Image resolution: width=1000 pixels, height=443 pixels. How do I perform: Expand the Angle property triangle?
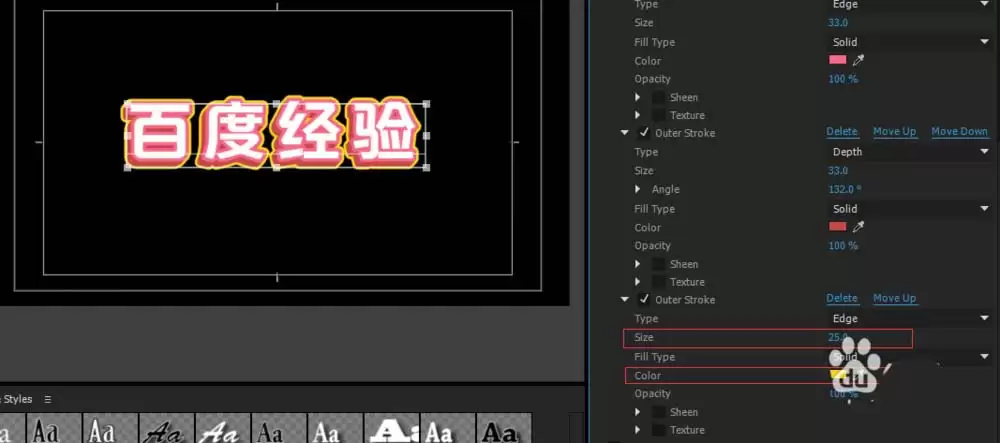point(638,190)
